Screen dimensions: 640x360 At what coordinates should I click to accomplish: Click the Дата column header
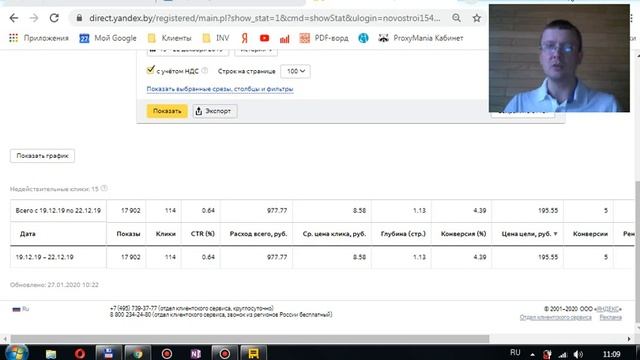[28, 234]
